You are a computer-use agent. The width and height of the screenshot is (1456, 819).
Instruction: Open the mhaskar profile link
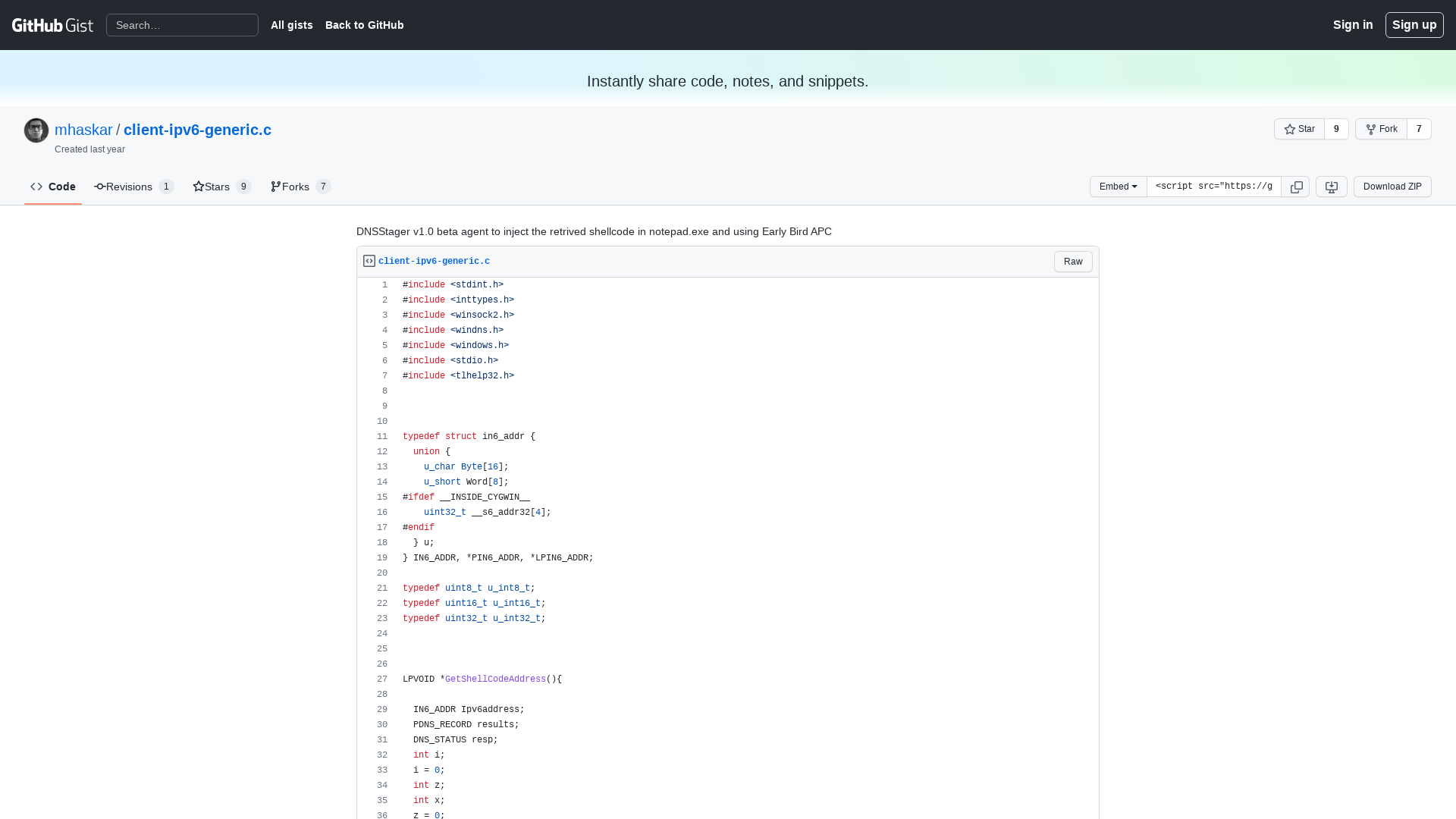(83, 130)
